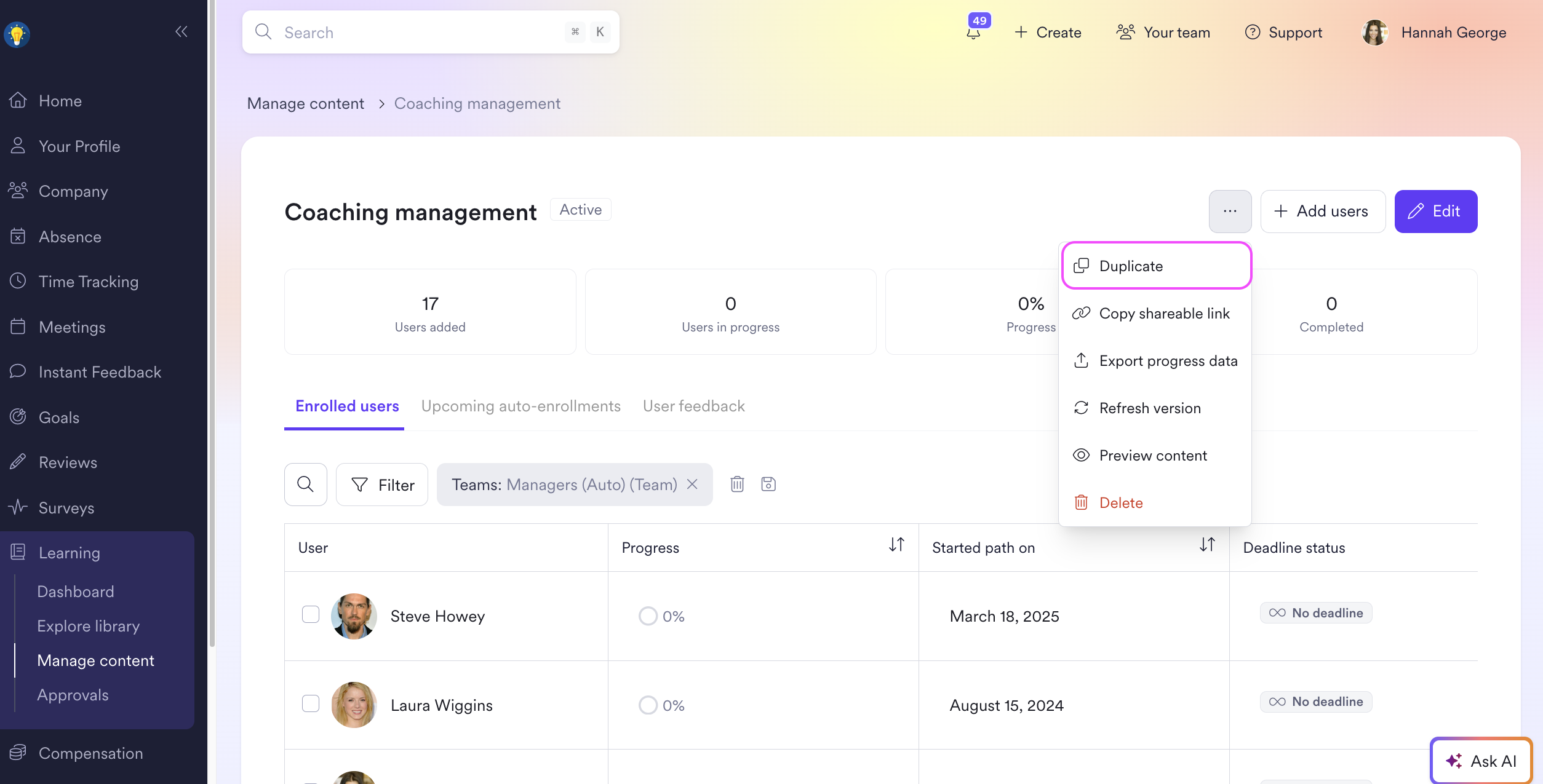Switch to Upcoming auto-enrollments tab

click(x=520, y=406)
